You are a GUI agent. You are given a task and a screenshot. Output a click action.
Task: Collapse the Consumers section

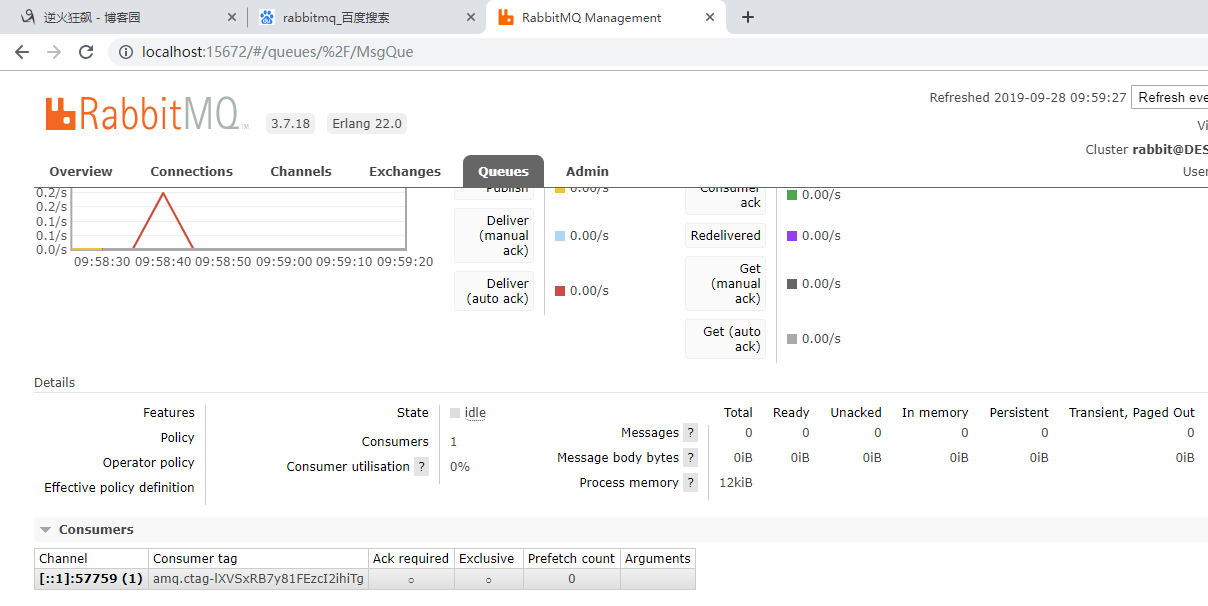click(x=86, y=529)
